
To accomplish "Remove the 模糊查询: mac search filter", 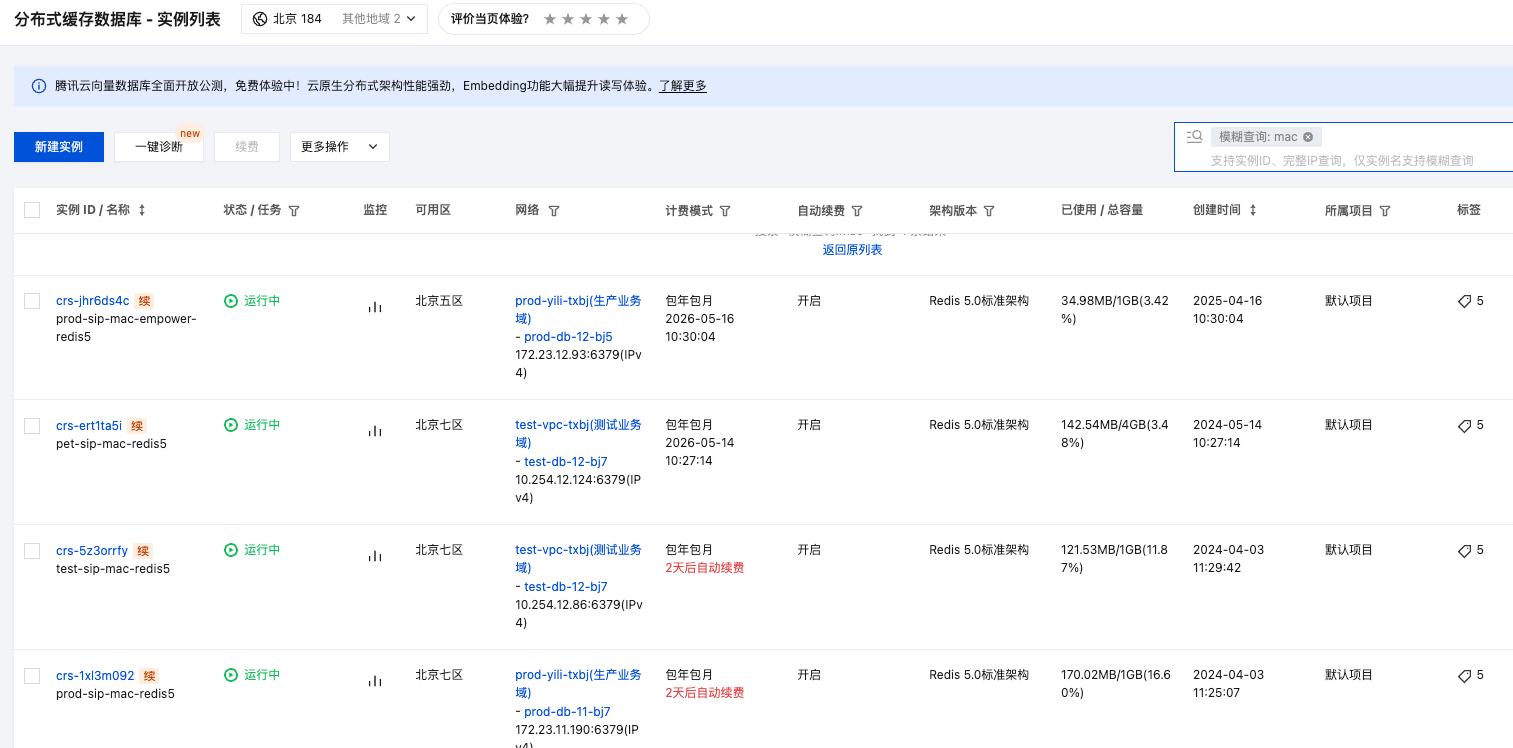I will (1308, 137).
